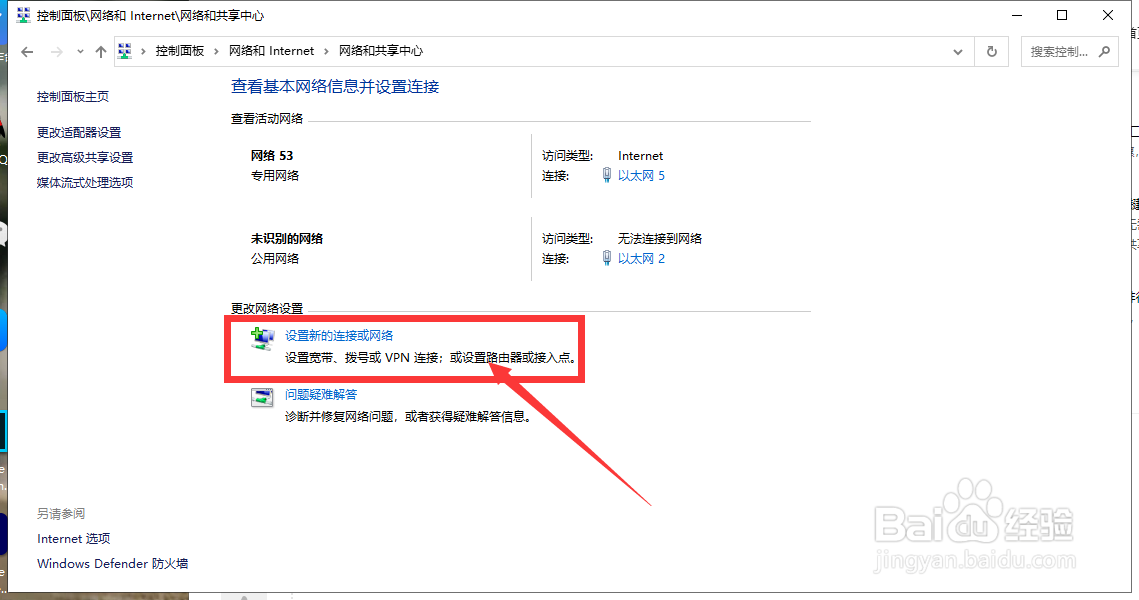
Task: Open Internet 选项 from the sidebar
Action: pyautogui.click(x=73, y=538)
